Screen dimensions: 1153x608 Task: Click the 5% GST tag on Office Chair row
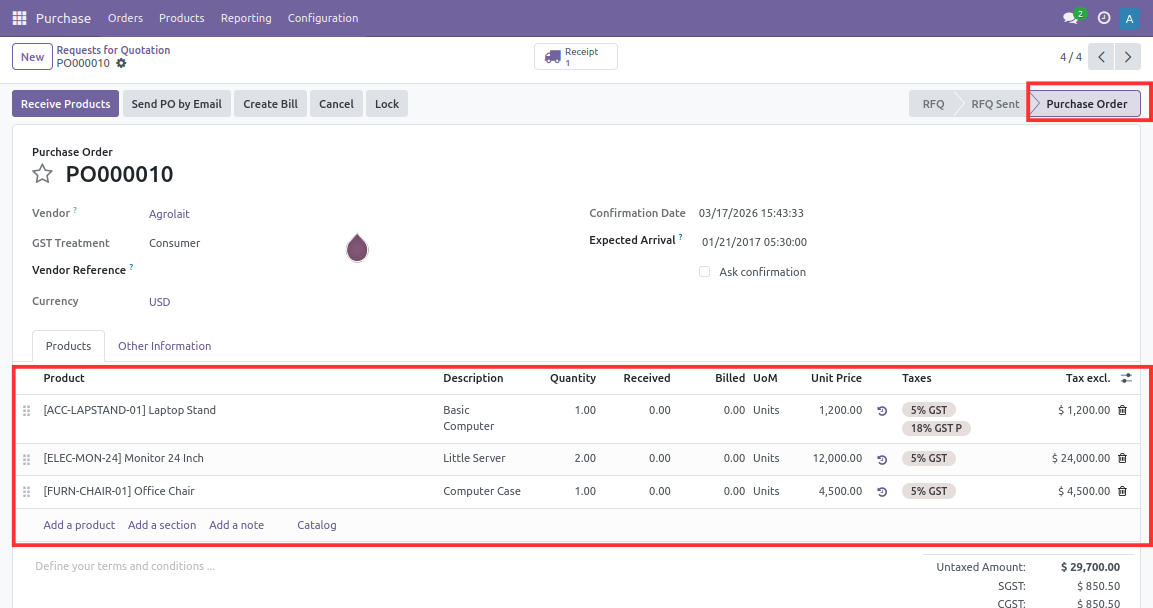point(929,491)
